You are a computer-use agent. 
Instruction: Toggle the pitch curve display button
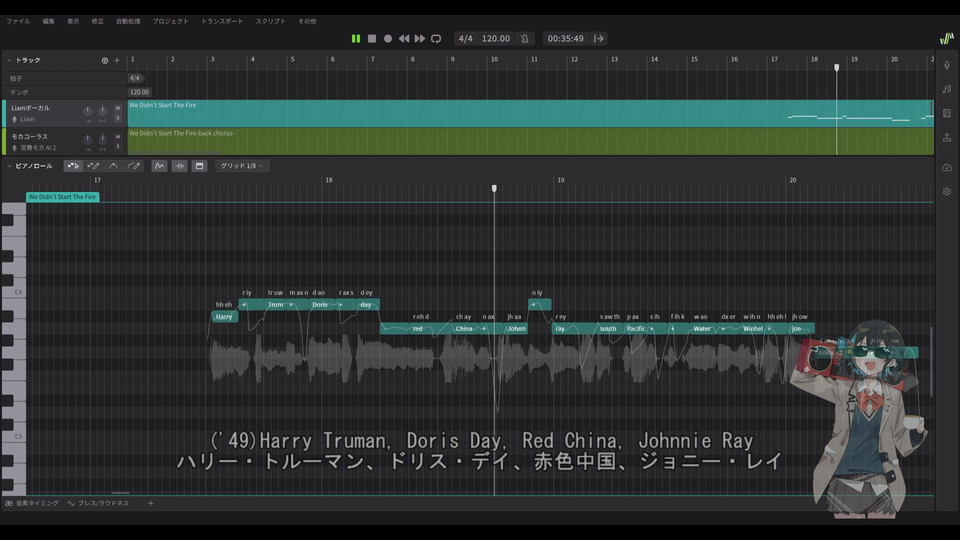point(159,166)
